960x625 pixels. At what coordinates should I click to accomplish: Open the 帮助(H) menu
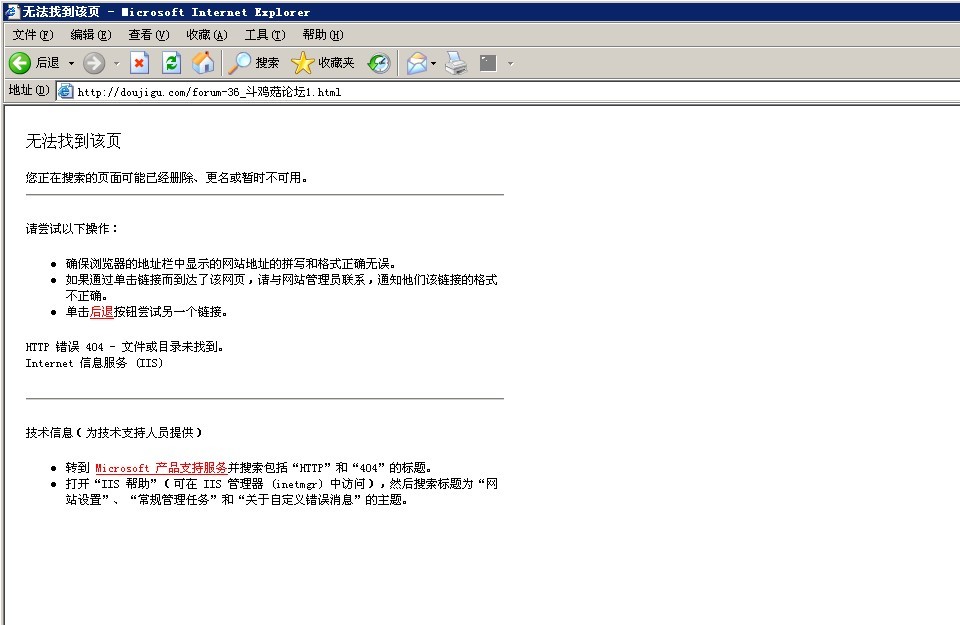(x=323, y=35)
